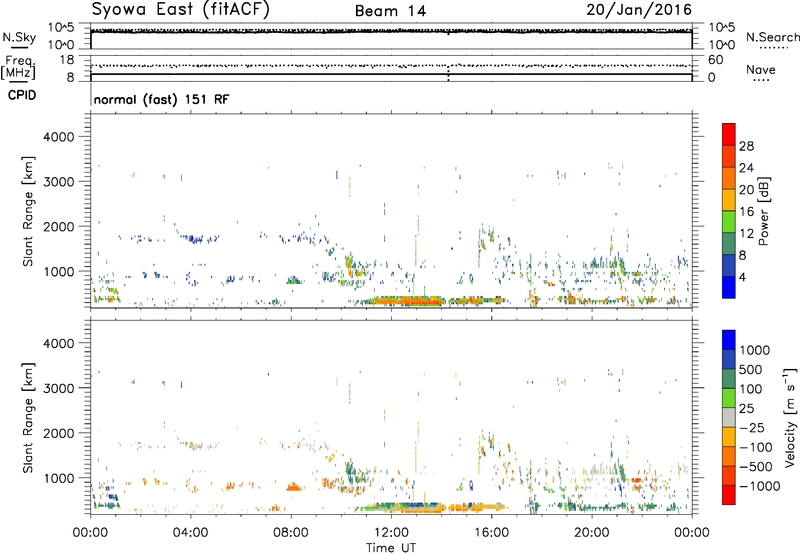Screen dimensions: 800x554
Task: Click the '08:00' time tick label
Action: [x=291, y=533]
